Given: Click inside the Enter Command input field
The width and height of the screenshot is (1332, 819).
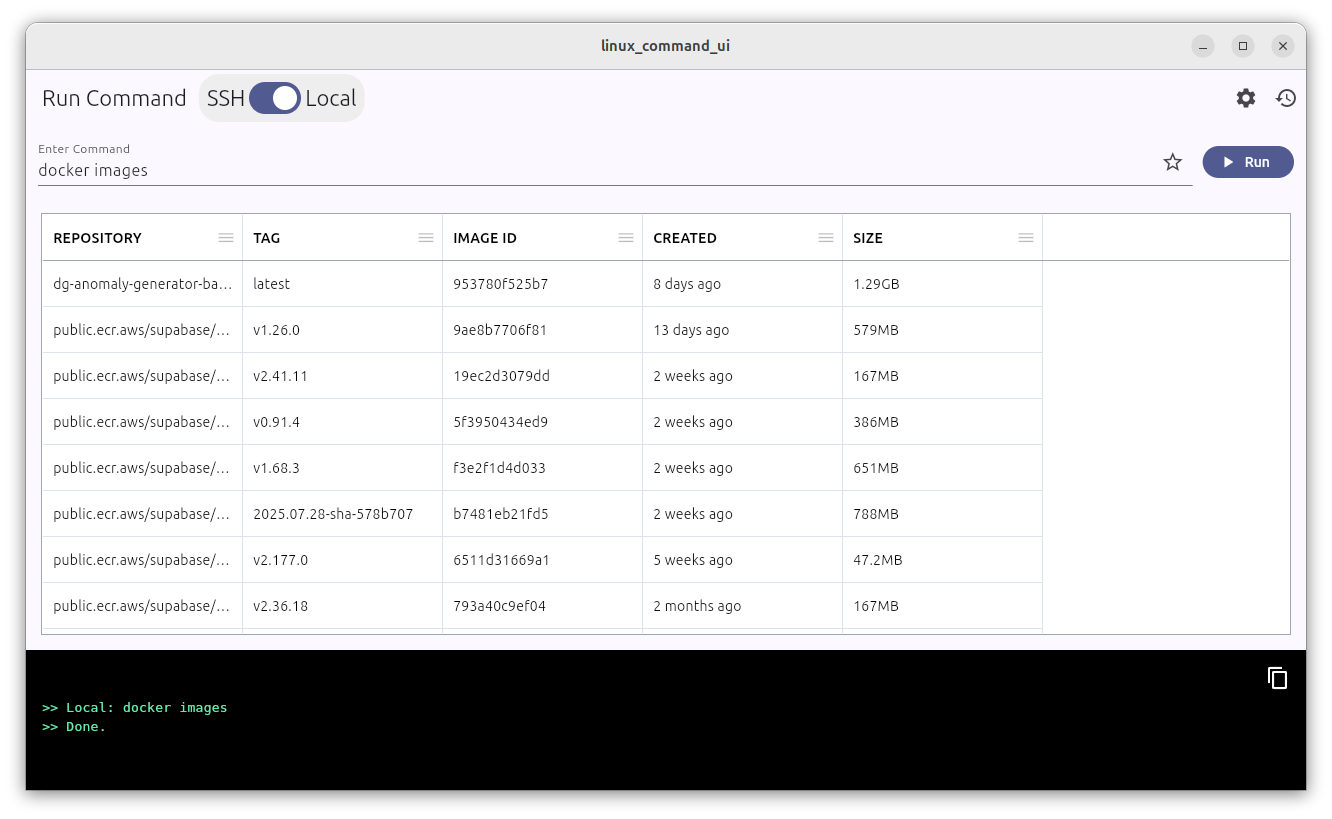Looking at the screenshot, I should pos(400,170).
